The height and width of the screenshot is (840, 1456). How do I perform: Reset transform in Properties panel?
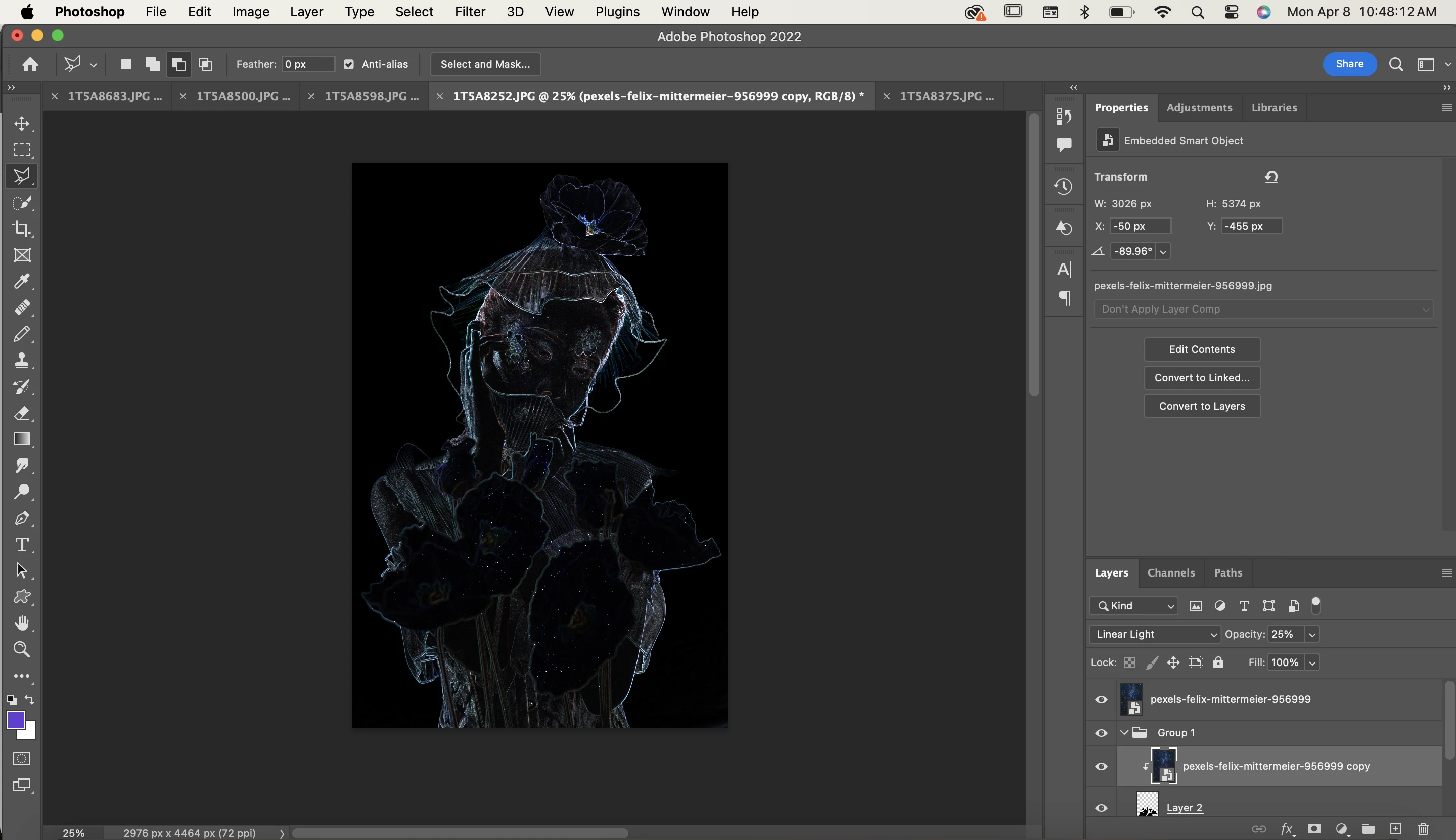pos(1271,177)
